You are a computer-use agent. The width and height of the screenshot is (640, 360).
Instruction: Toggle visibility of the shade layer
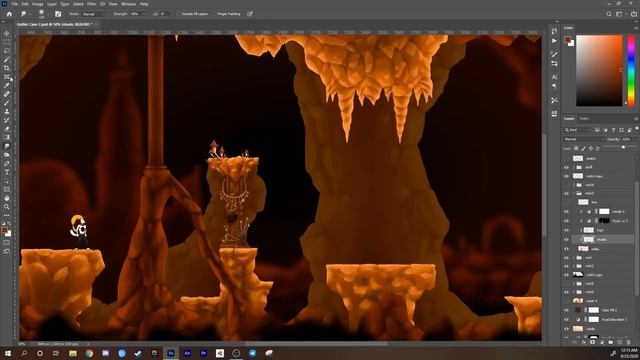(x=566, y=240)
